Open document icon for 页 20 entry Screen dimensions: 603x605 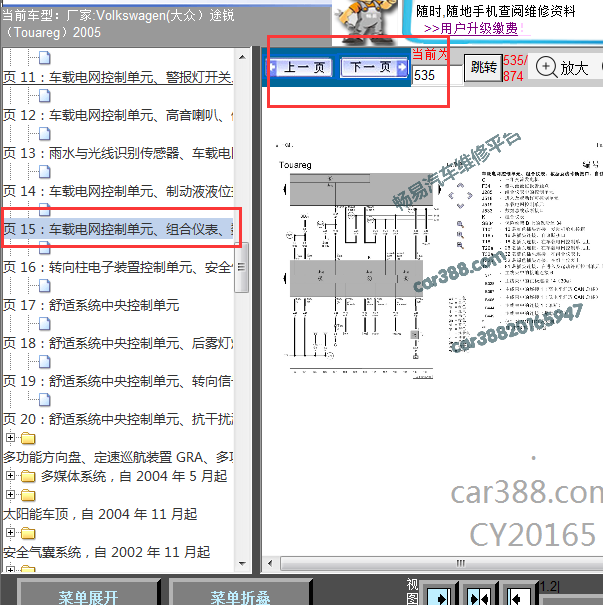(45, 400)
